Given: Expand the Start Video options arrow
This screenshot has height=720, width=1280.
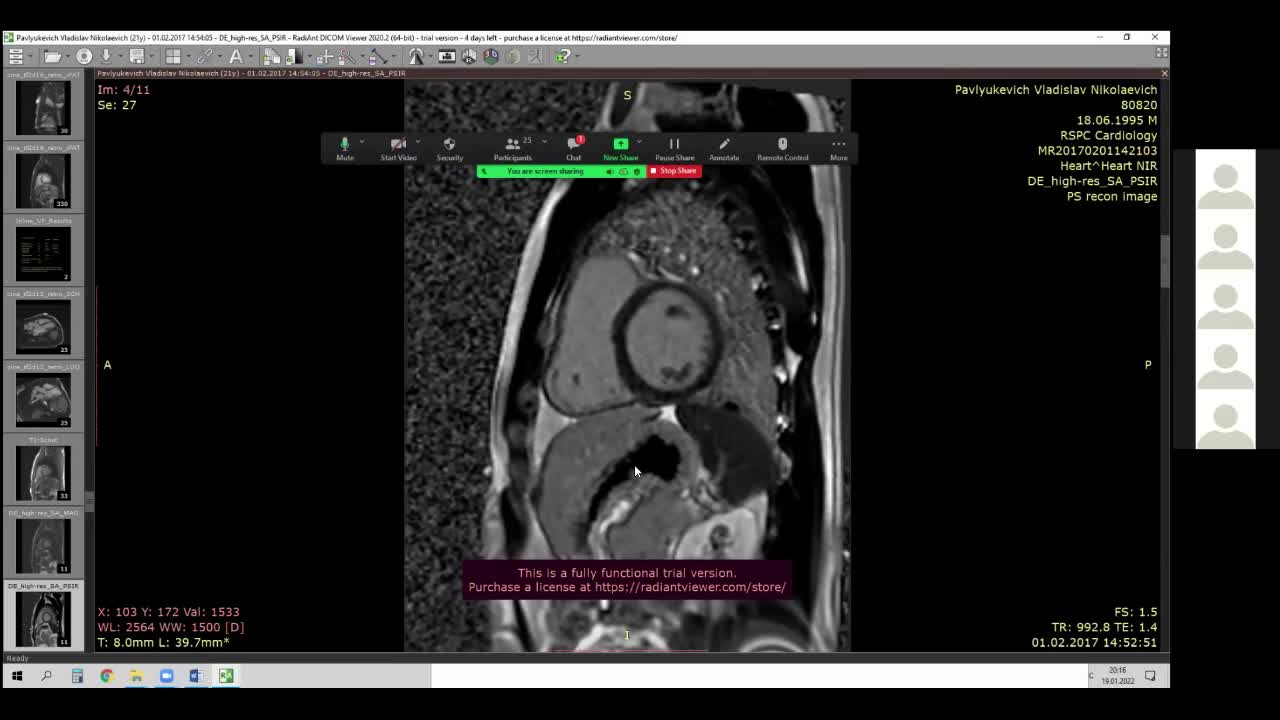Looking at the screenshot, I should (x=418, y=142).
